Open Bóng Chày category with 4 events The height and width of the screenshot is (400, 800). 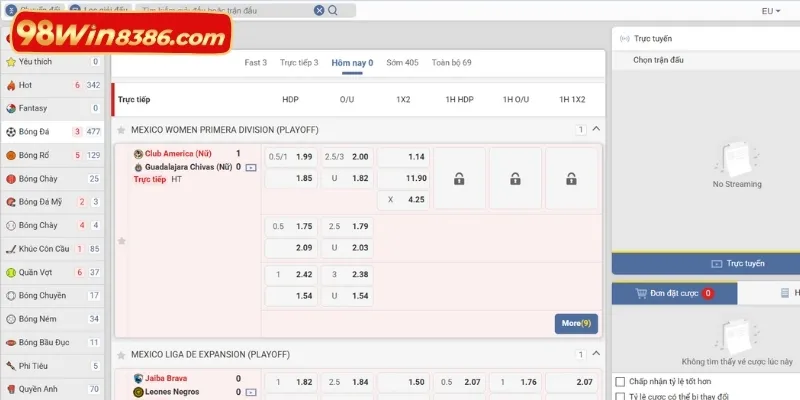tap(52, 225)
